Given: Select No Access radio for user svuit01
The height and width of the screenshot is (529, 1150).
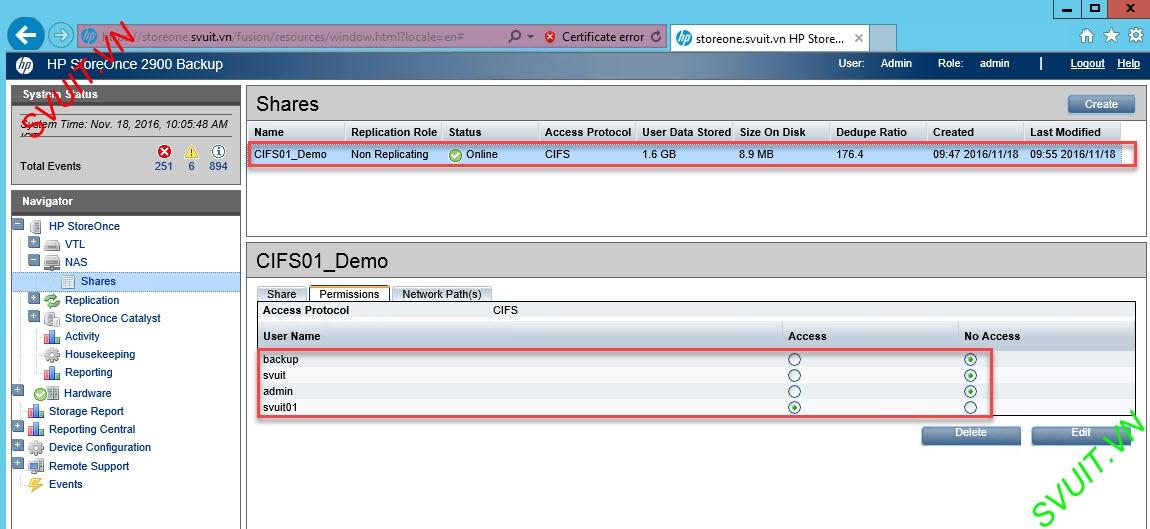Looking at the screenshot, I should pyautogui.click(x=970, y=407).
